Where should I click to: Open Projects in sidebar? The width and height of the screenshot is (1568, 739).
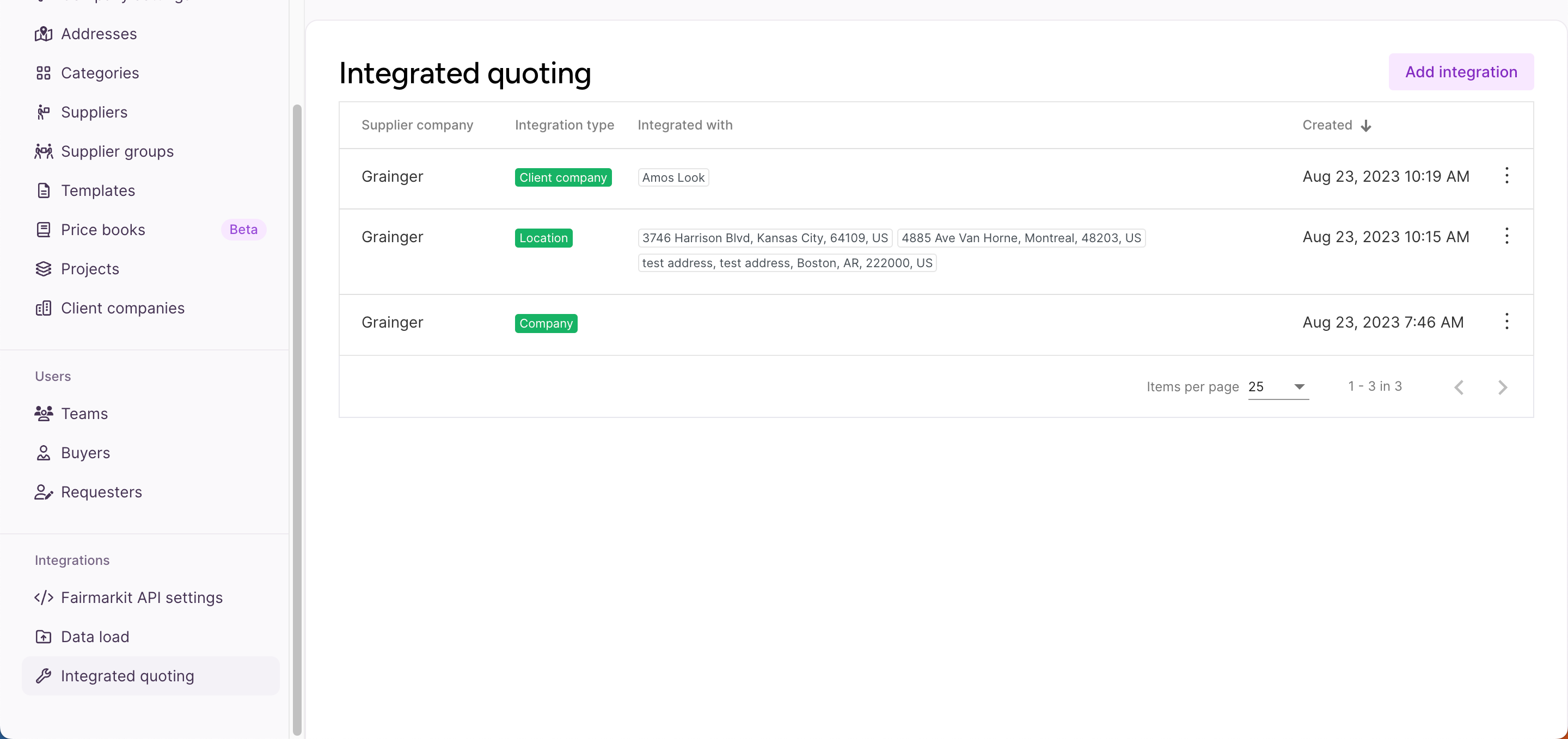pos(150,269)
